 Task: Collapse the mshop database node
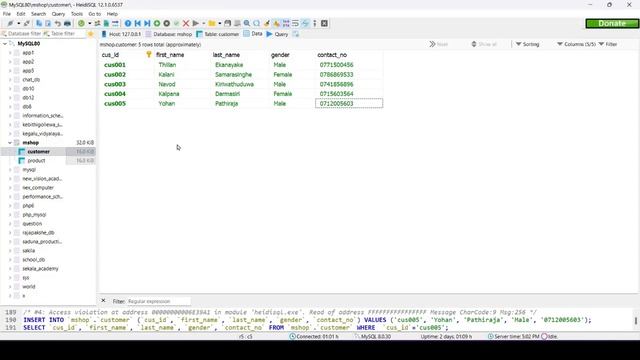(x=10, y=142)
